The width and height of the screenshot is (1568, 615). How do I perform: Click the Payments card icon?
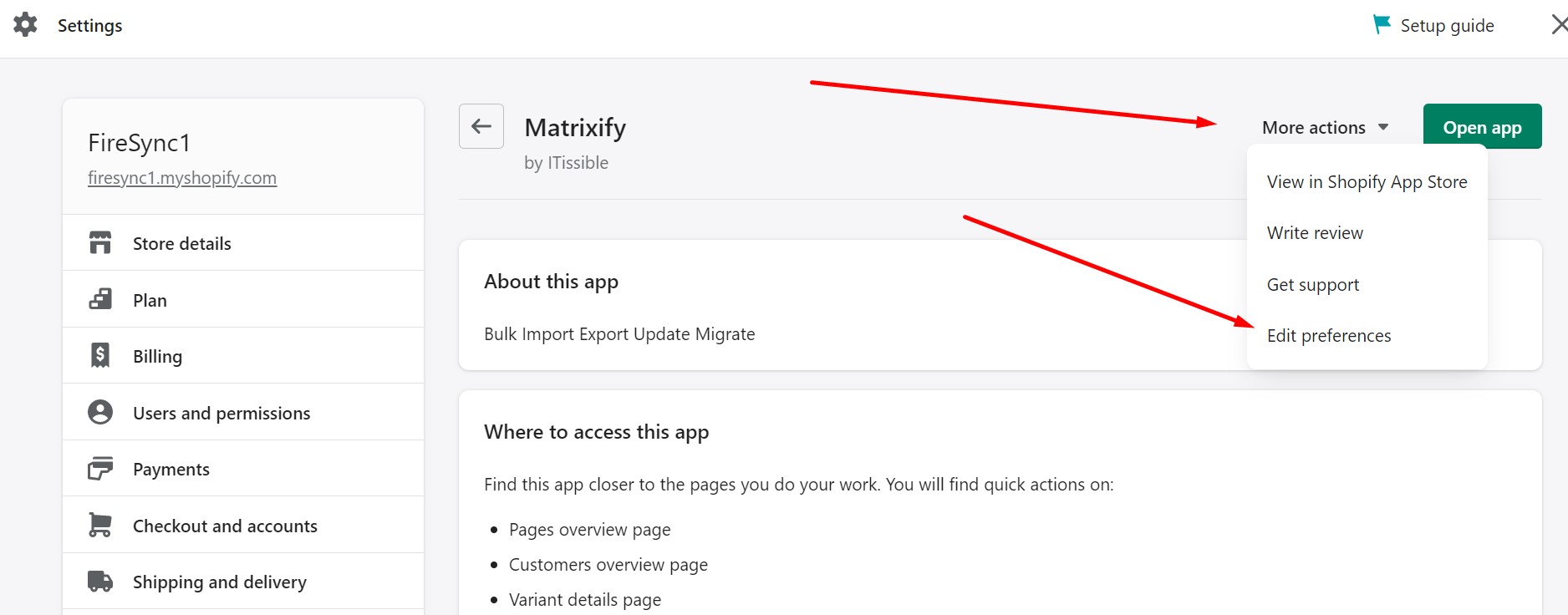pos(100,469)
